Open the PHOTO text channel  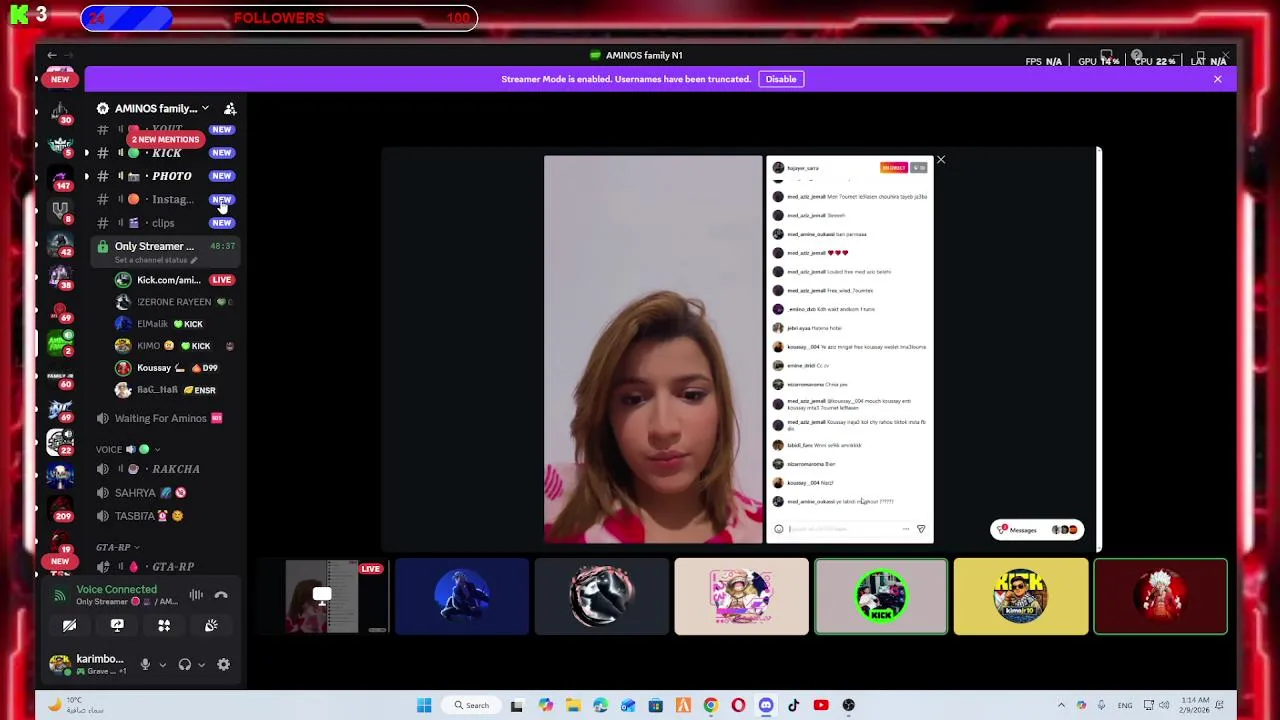[166, 176]
